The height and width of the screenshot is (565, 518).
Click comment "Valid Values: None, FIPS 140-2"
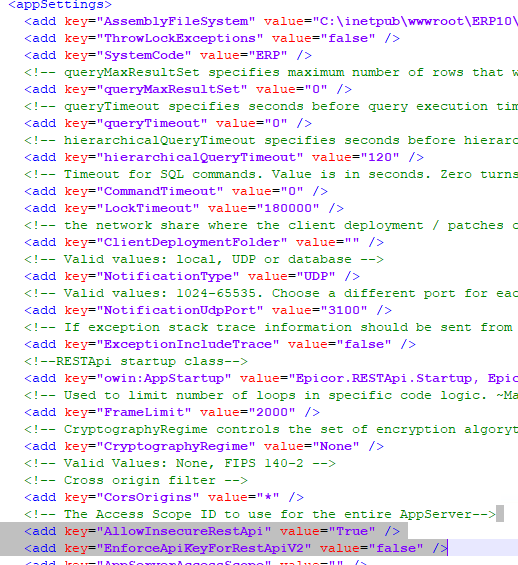[180, 463]
